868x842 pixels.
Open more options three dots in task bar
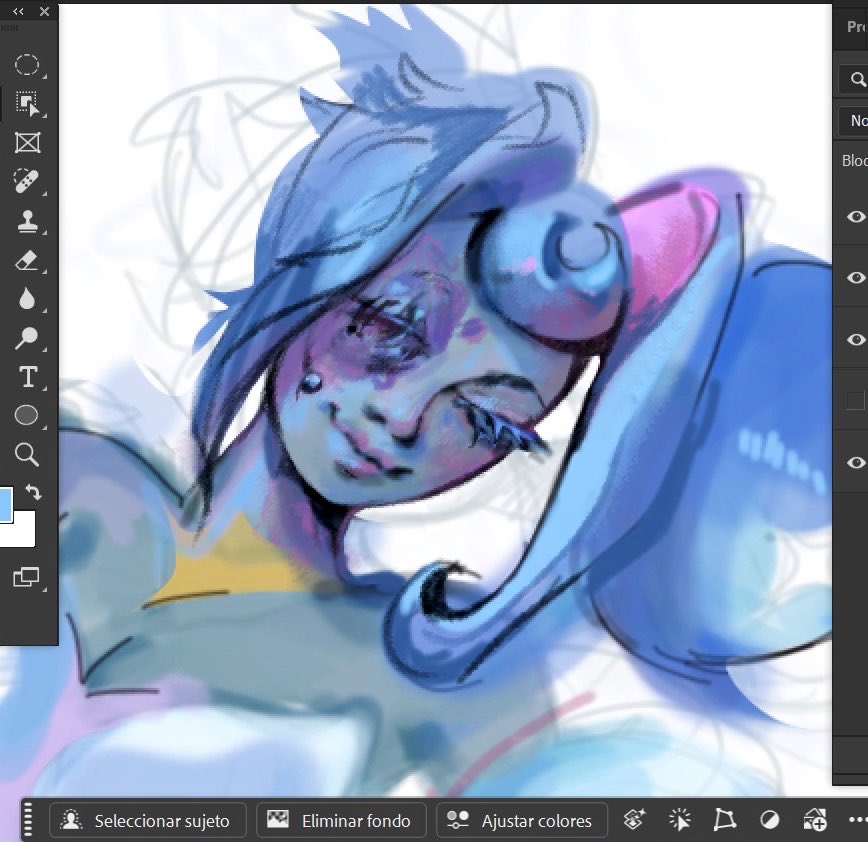point(857,820)
